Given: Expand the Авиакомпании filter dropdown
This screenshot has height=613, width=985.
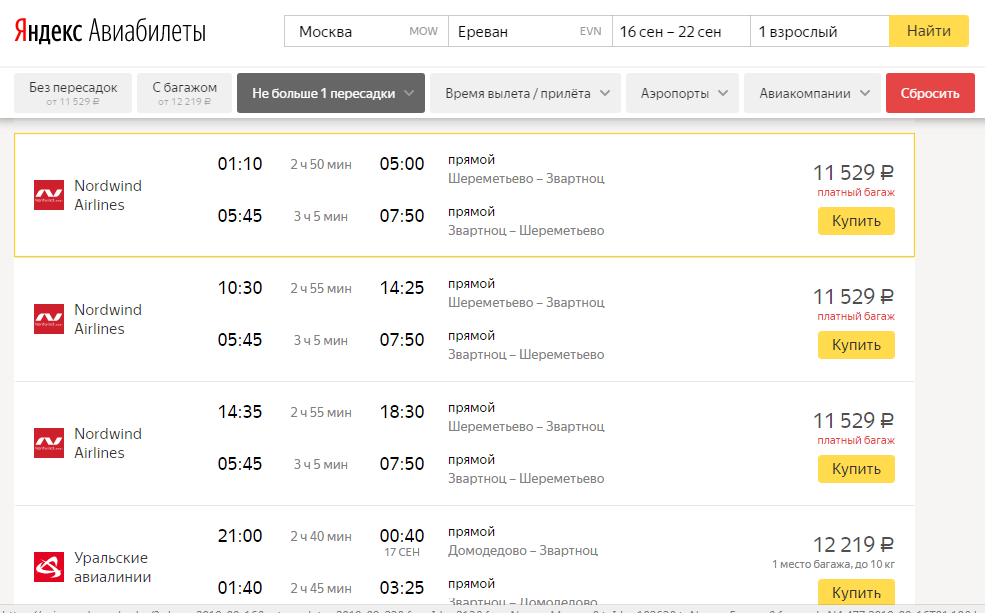Looking at the screenshot, I should click(x=813, y=93).
